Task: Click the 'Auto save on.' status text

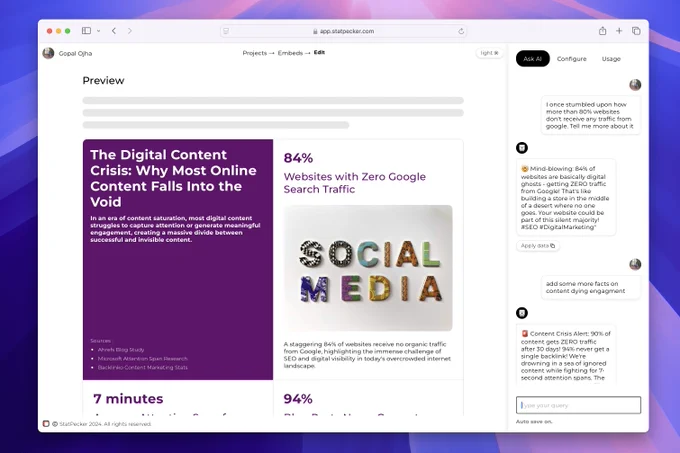Action: [534, 421]
